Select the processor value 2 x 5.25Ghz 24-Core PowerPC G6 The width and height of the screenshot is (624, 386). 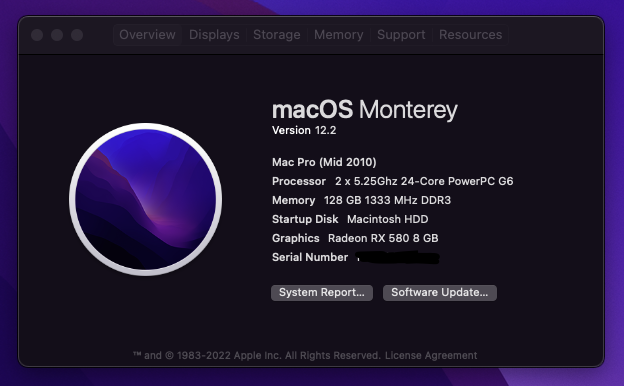tap(424, 181)
